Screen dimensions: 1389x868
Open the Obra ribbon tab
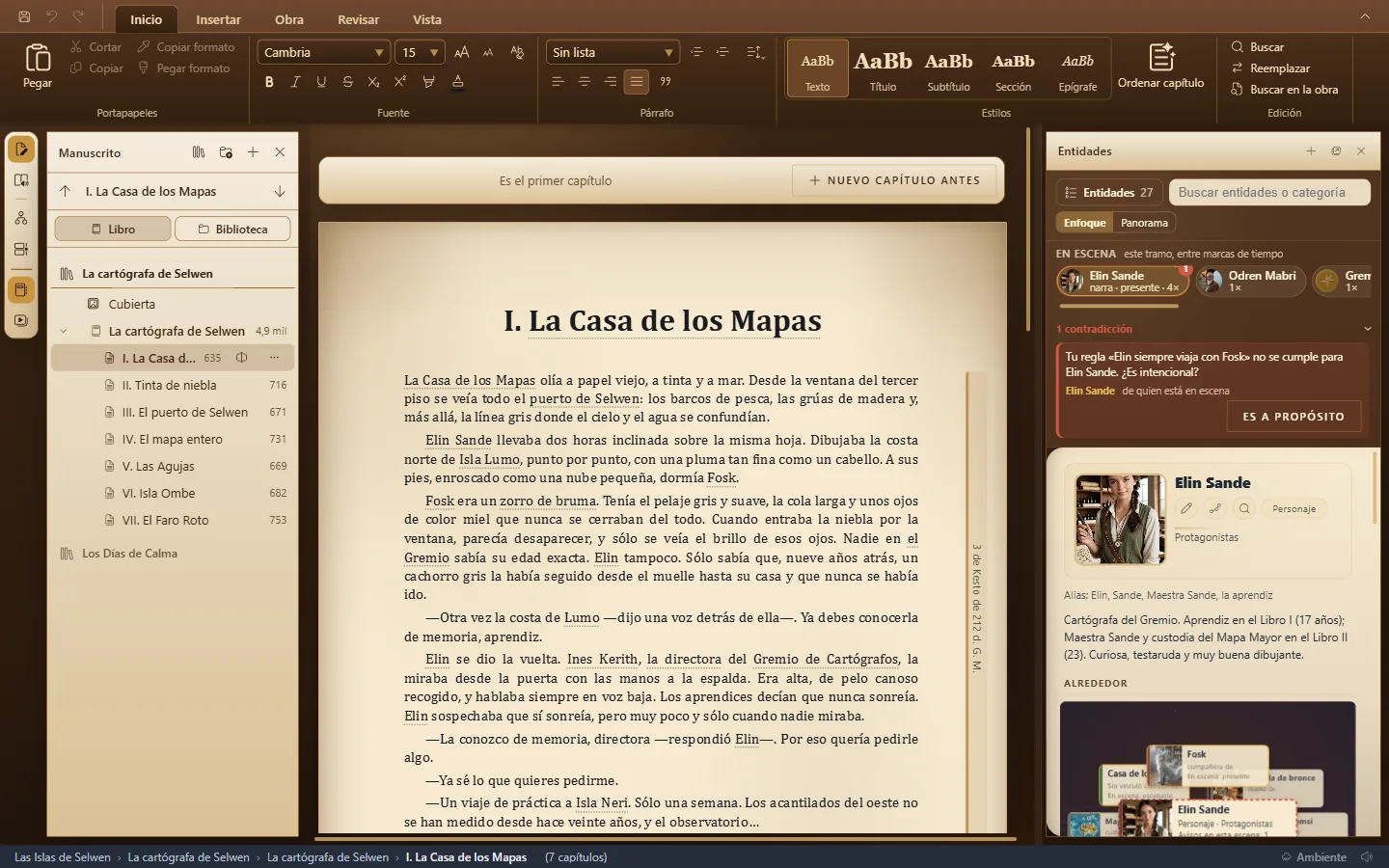tap(288, 19)
